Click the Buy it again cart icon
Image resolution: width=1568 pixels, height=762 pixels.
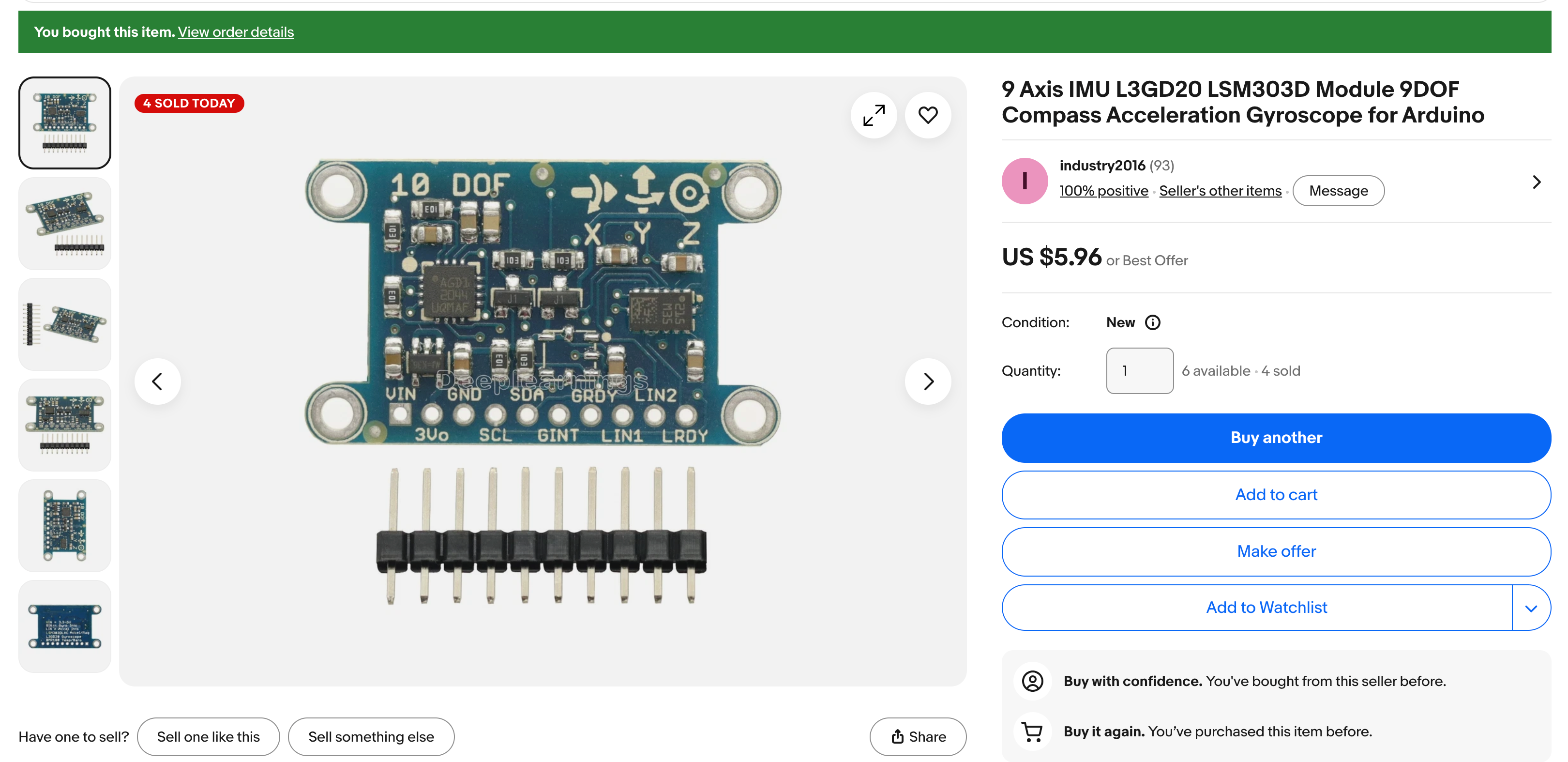[1032, 731]
